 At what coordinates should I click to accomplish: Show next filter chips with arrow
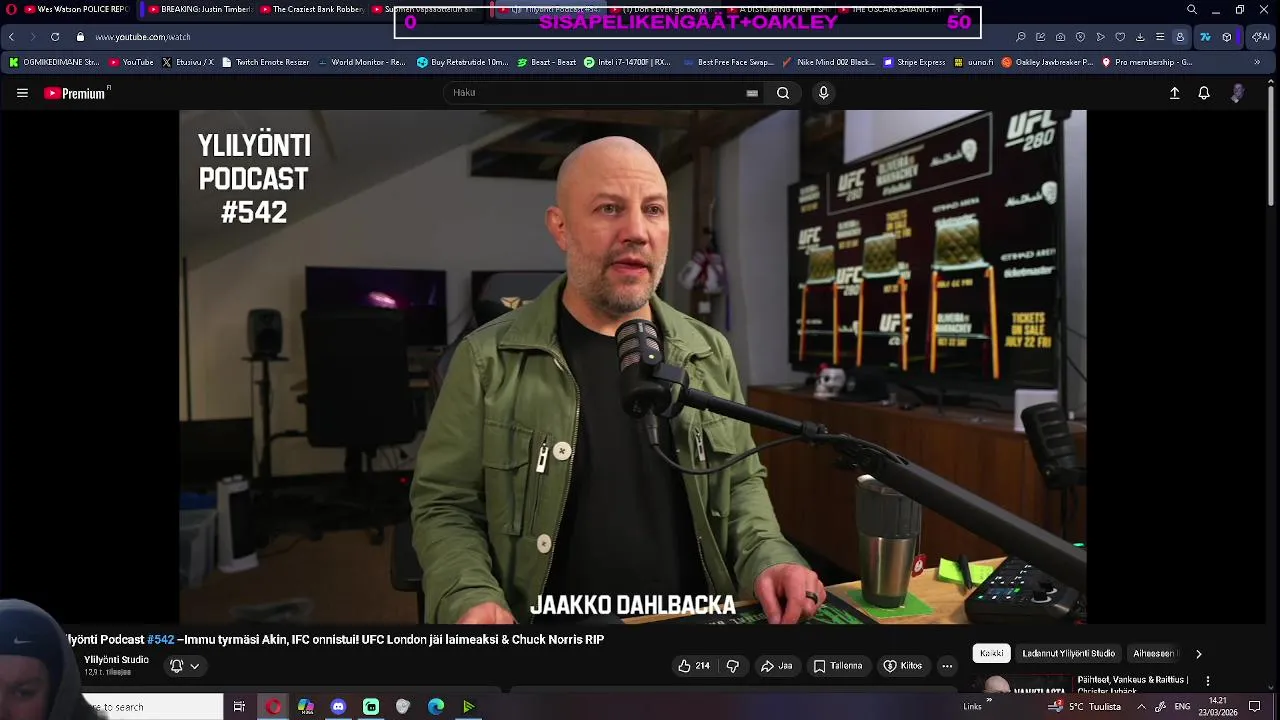(x=1198, y=654)
